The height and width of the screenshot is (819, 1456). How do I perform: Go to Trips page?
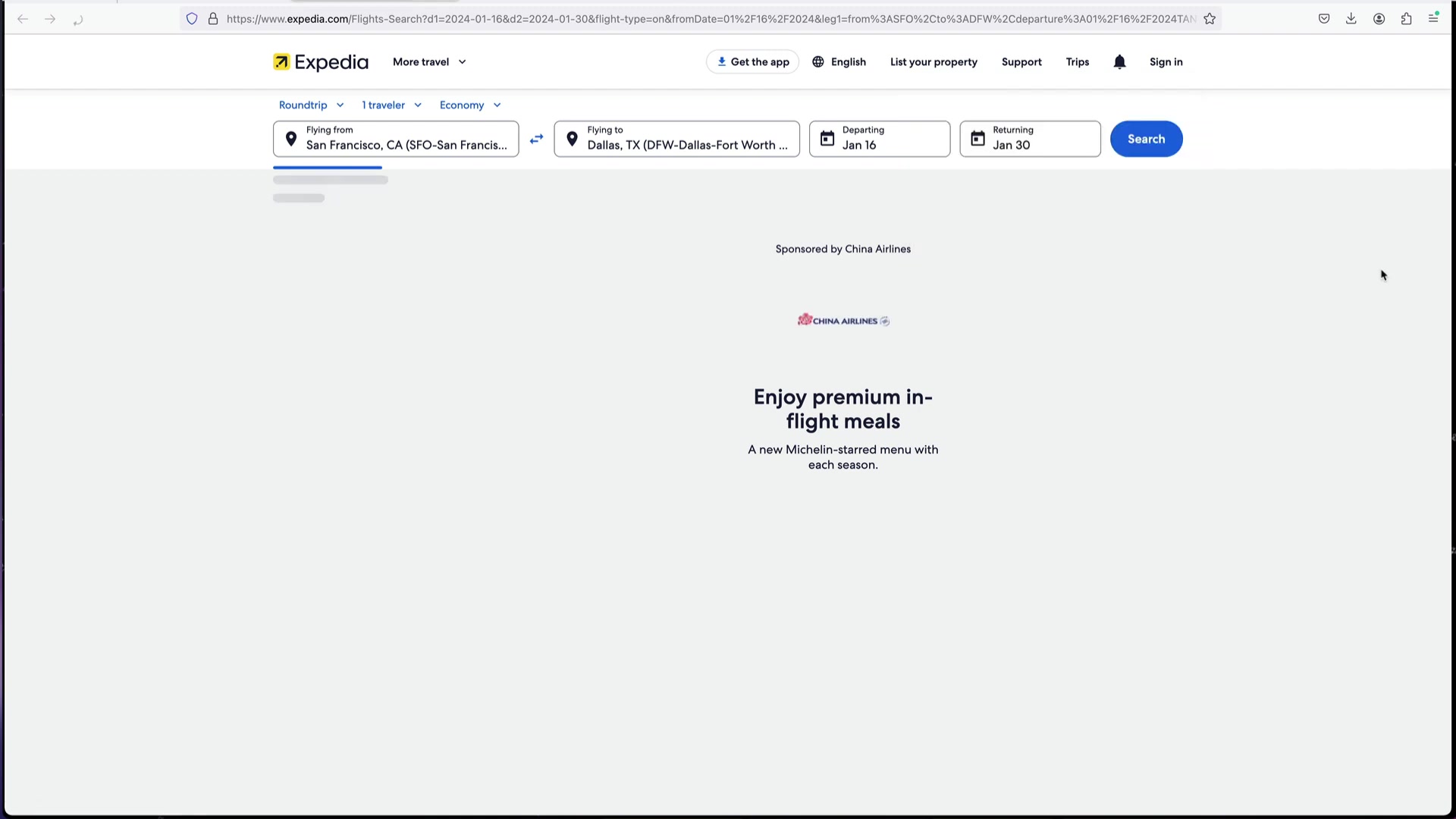1078,62
